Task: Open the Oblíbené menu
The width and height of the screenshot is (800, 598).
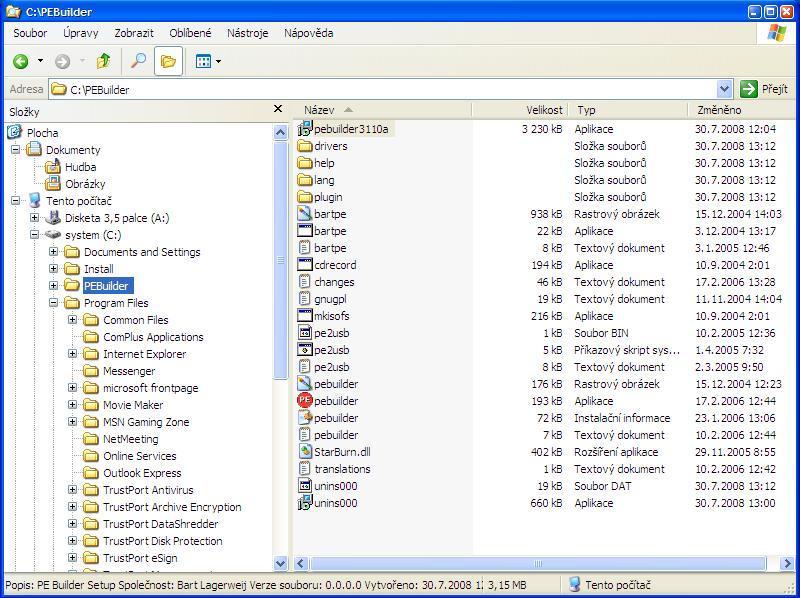Action: [190, 33]
